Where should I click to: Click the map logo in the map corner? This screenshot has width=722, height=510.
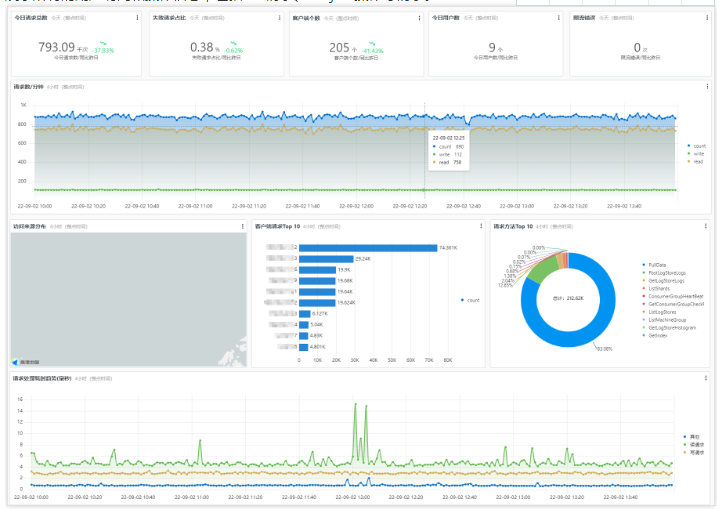[26, 362]
